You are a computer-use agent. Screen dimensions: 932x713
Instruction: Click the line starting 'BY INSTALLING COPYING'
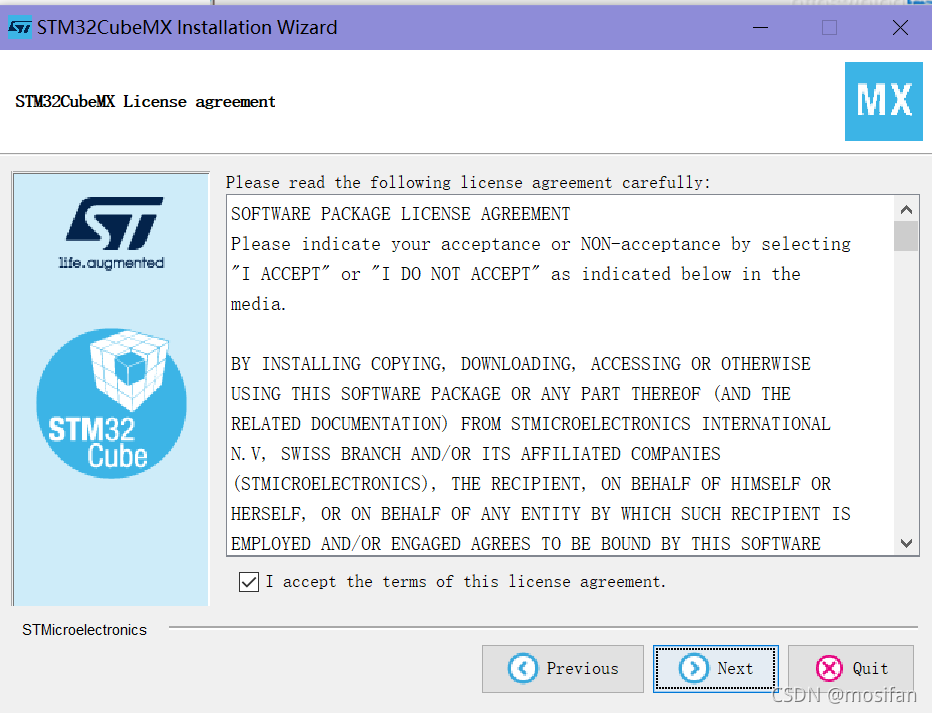521,364
